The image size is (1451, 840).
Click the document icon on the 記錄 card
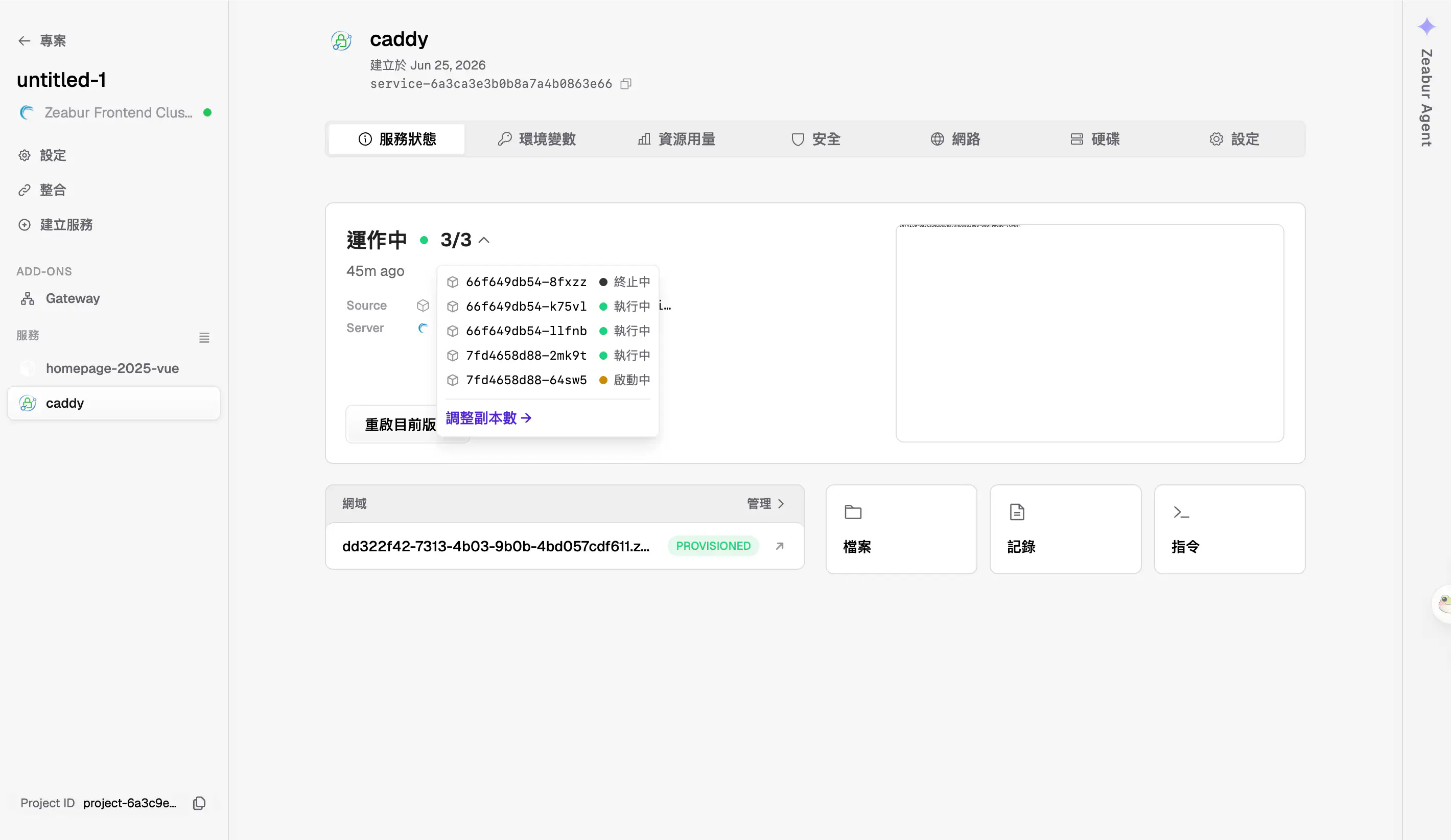(1017, 512)
